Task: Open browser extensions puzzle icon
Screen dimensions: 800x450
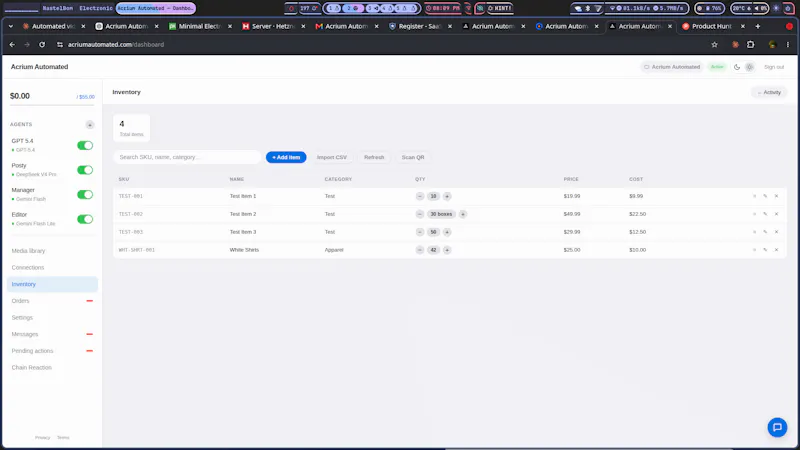Action: click(x=751, y=44)
